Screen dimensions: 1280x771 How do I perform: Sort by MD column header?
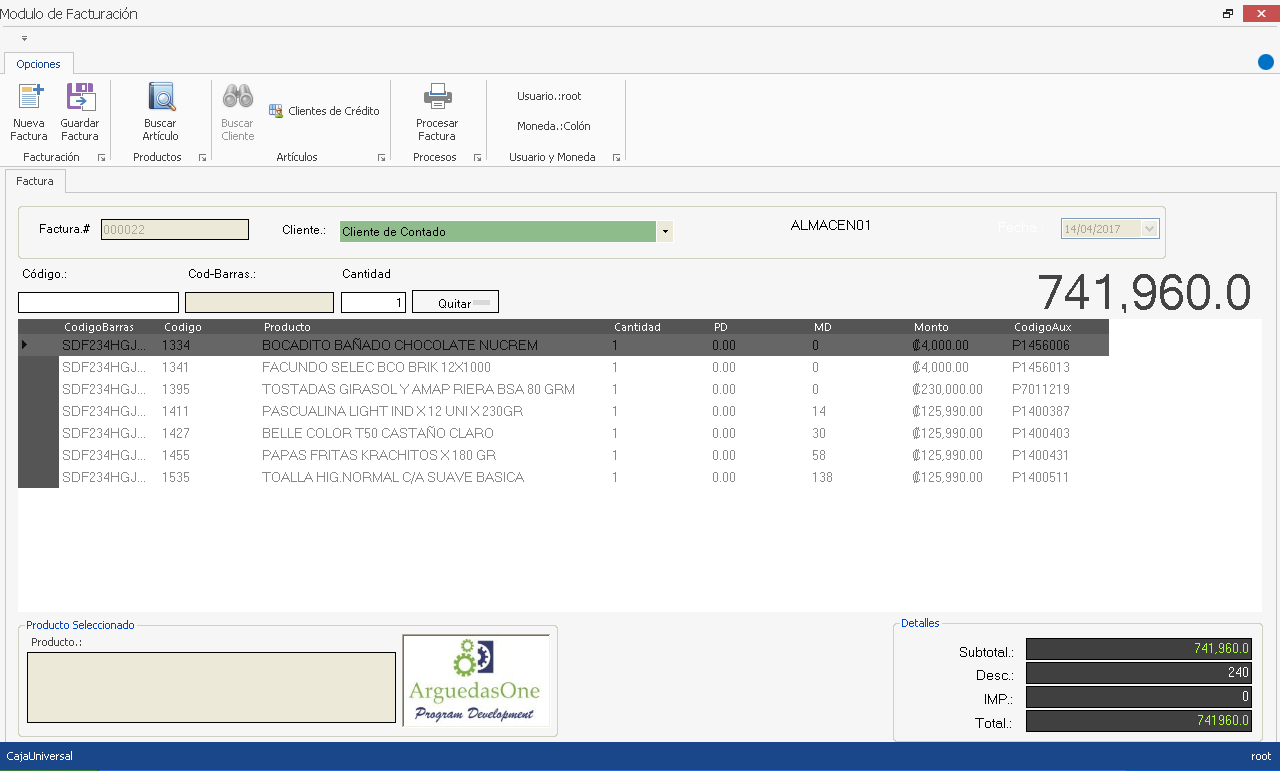coord(823,327)
